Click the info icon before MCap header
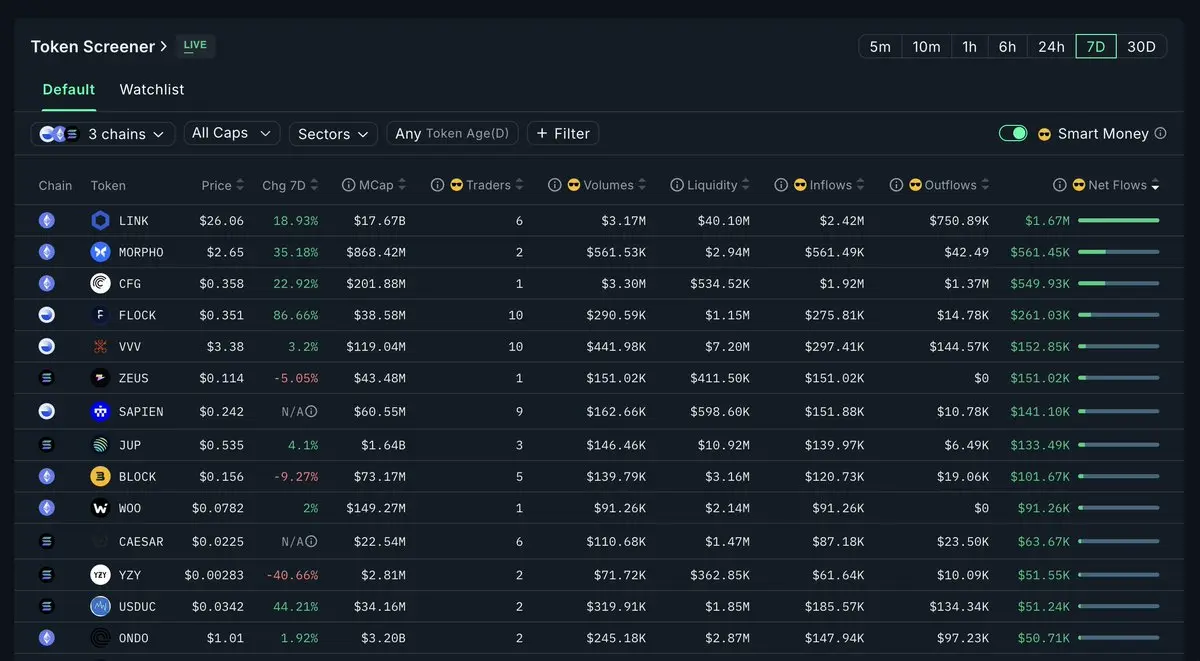The width and height of the screenshot is (1200, 661). point(348,185)
